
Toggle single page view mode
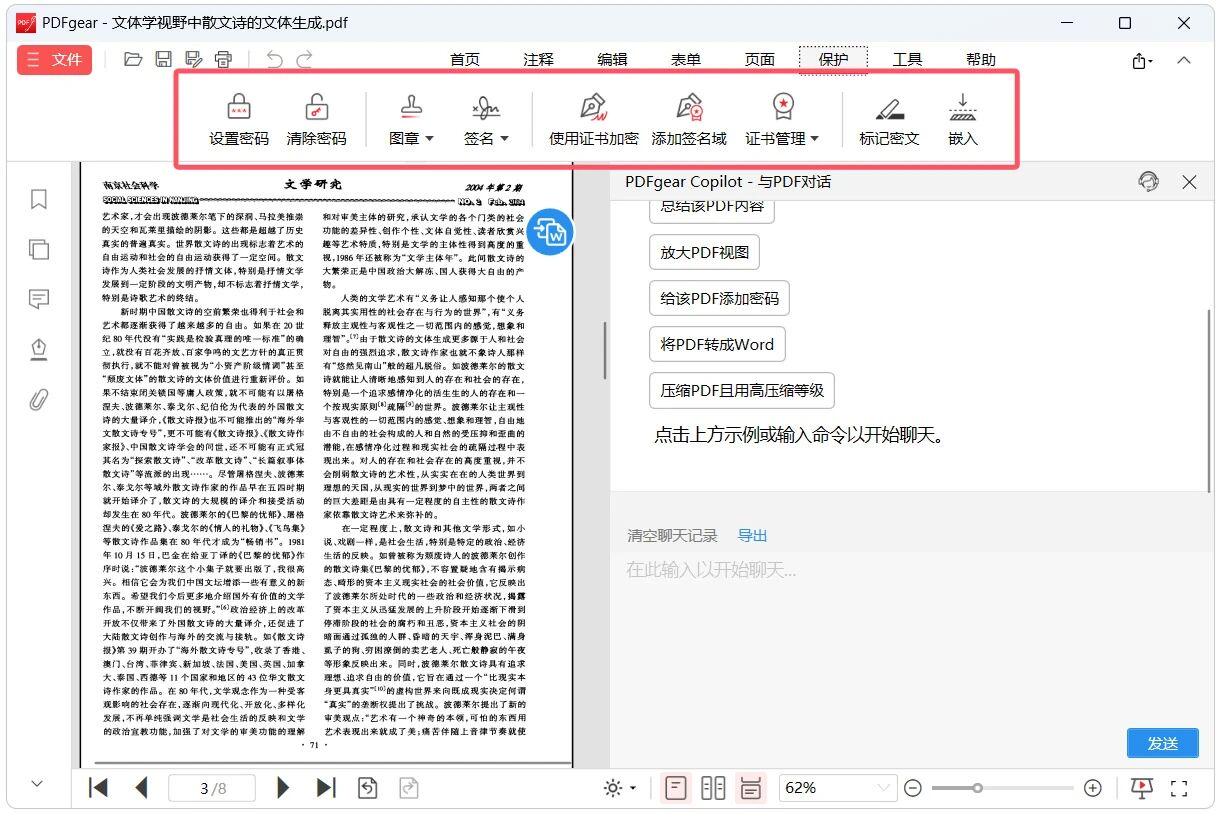[676, 788]
